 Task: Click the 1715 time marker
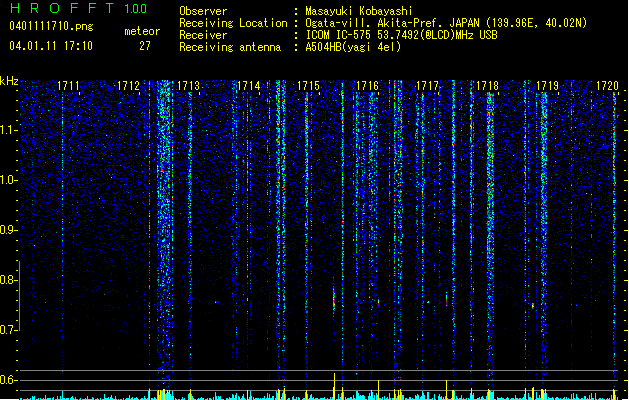(308, 86)
